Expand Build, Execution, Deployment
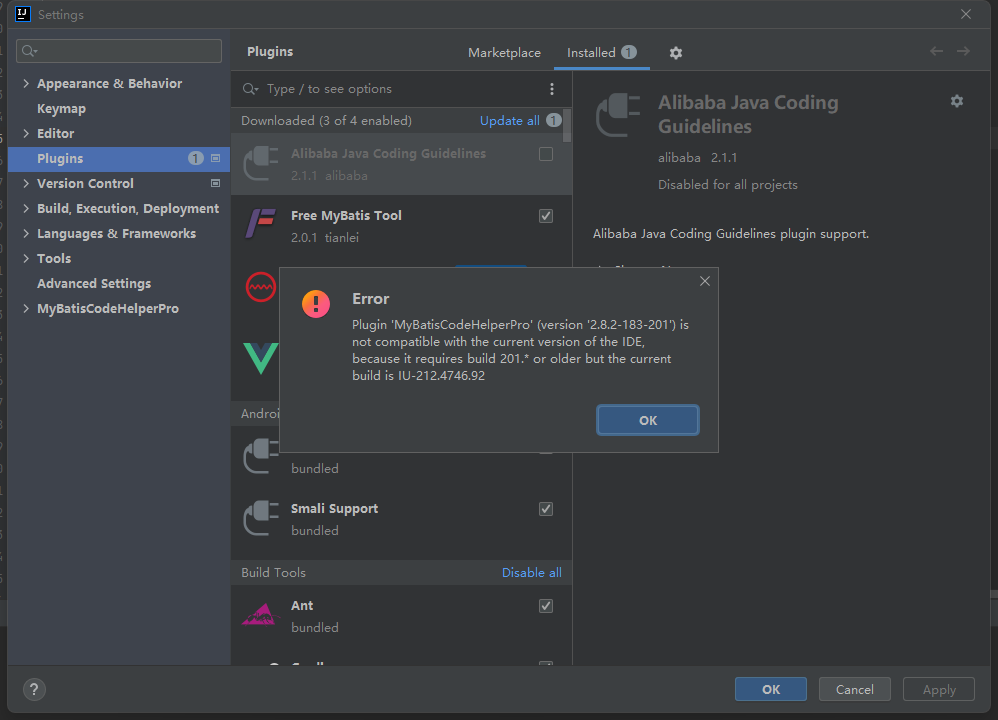Screen dimensions: 998x720 coord(26,208)
